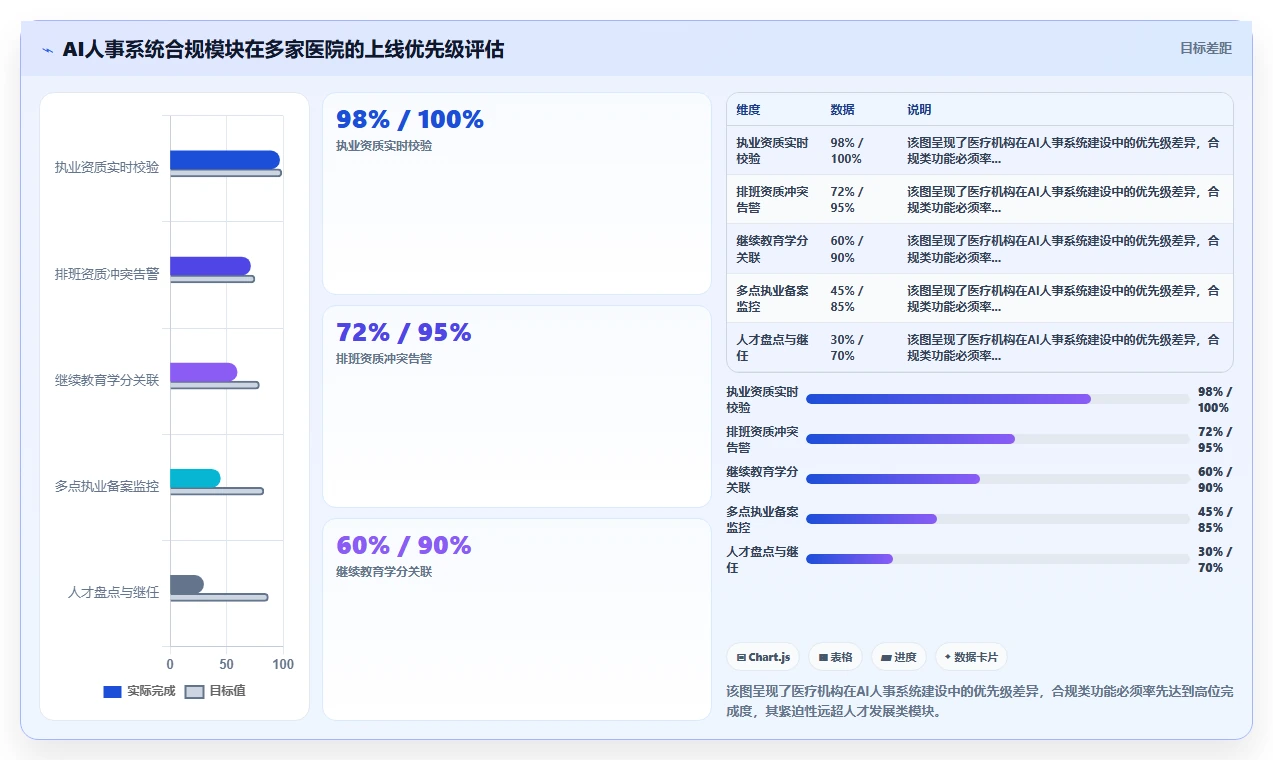This screenshot has height=760, width=1273.
Task: Select the Chart.js chip
Action: (x=763, y=657)
